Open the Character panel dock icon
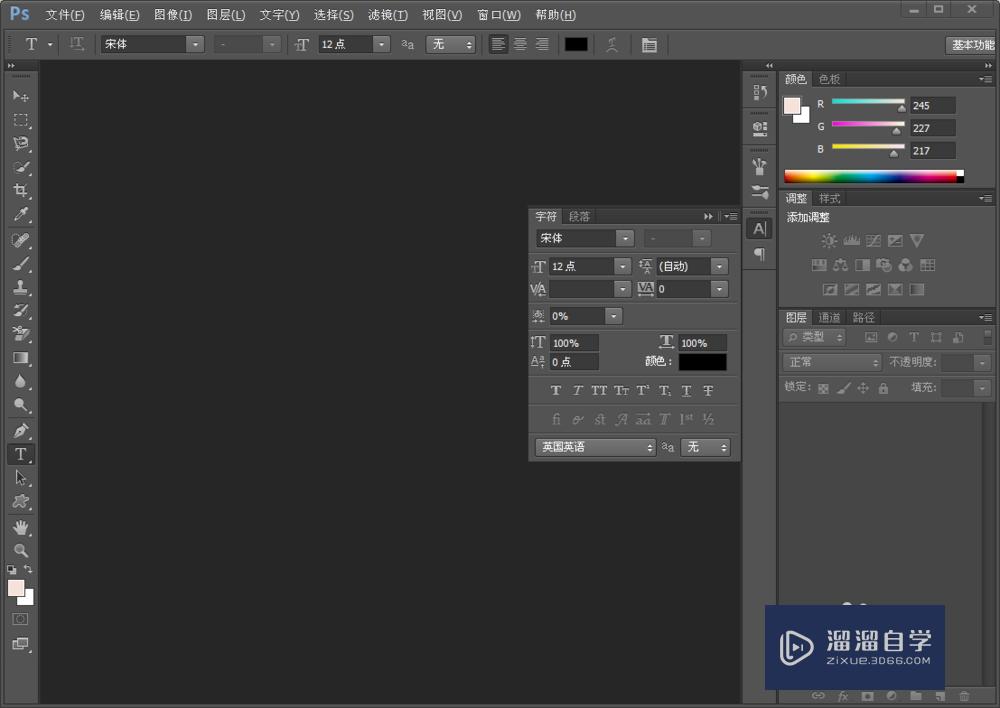 759,229
